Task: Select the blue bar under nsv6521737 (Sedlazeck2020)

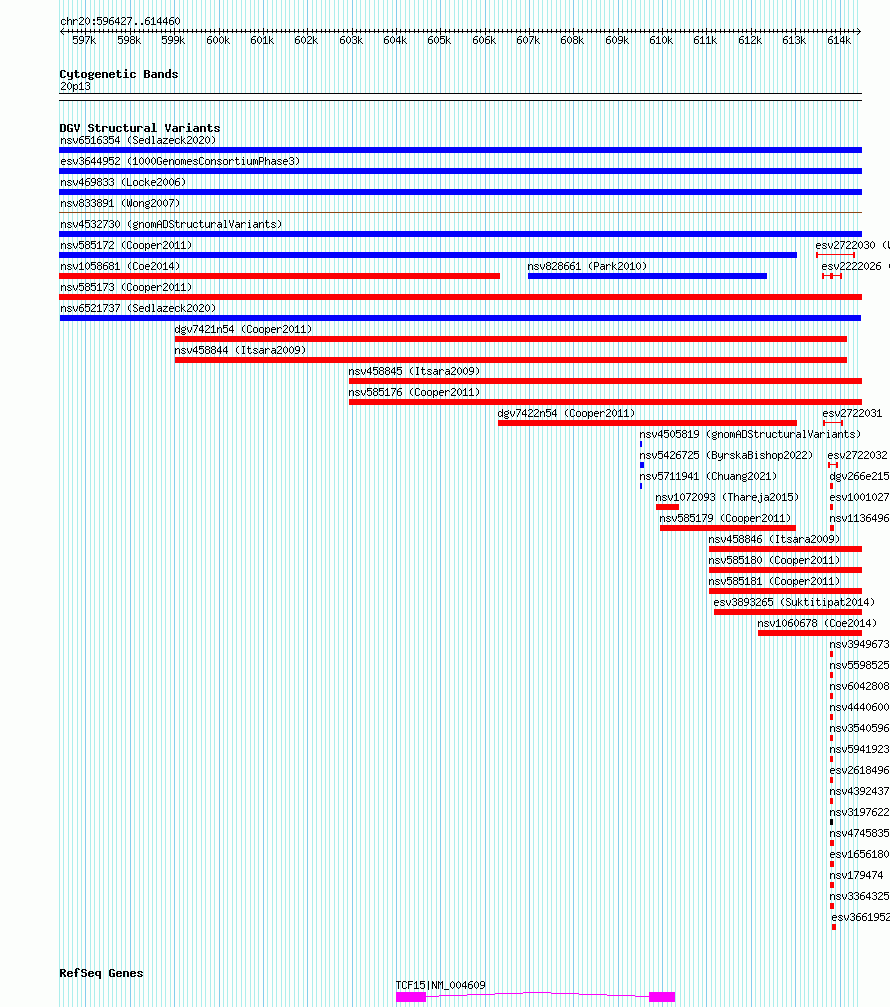Action: (460, 318)
